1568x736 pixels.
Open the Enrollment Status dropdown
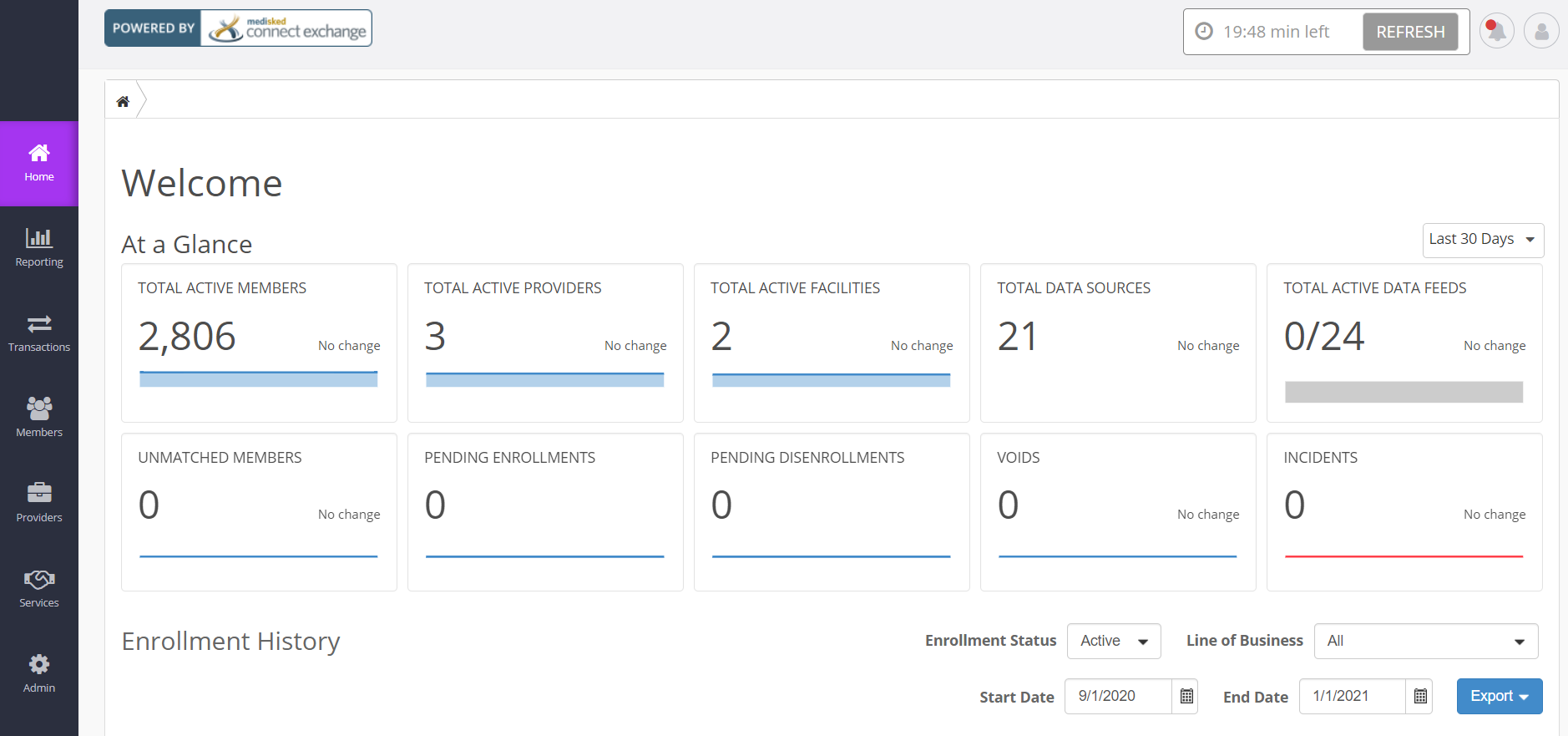[1114, 641]
